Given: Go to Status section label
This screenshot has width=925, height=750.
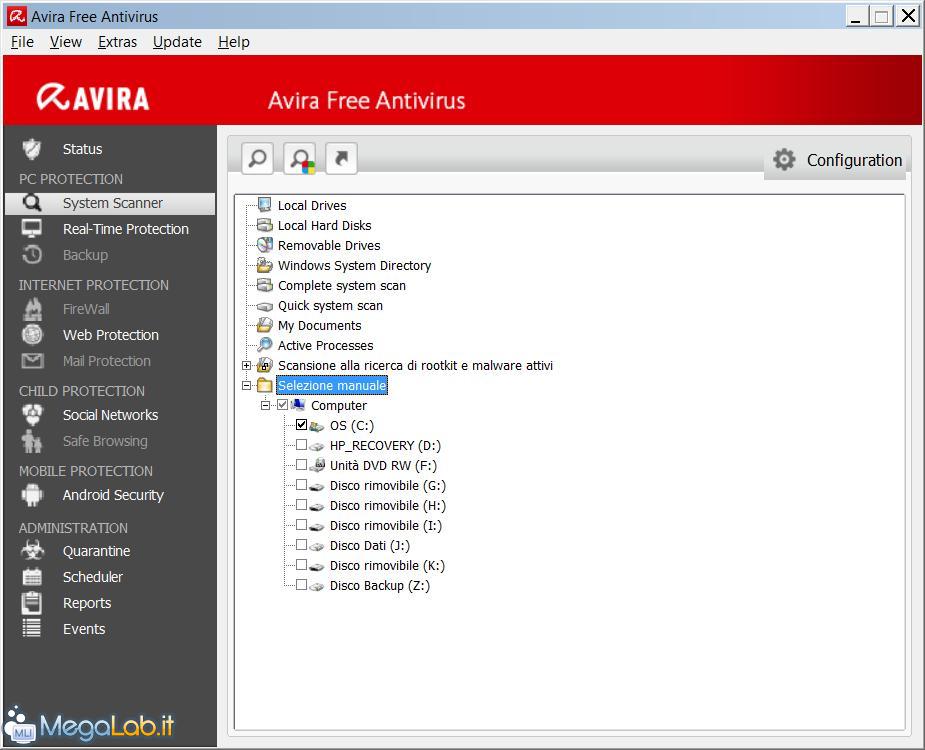Looking at the screenshot, I should tap(83, 149).
